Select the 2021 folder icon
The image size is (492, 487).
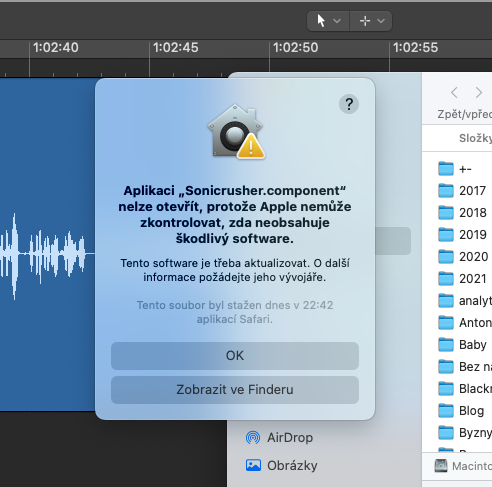446,279
